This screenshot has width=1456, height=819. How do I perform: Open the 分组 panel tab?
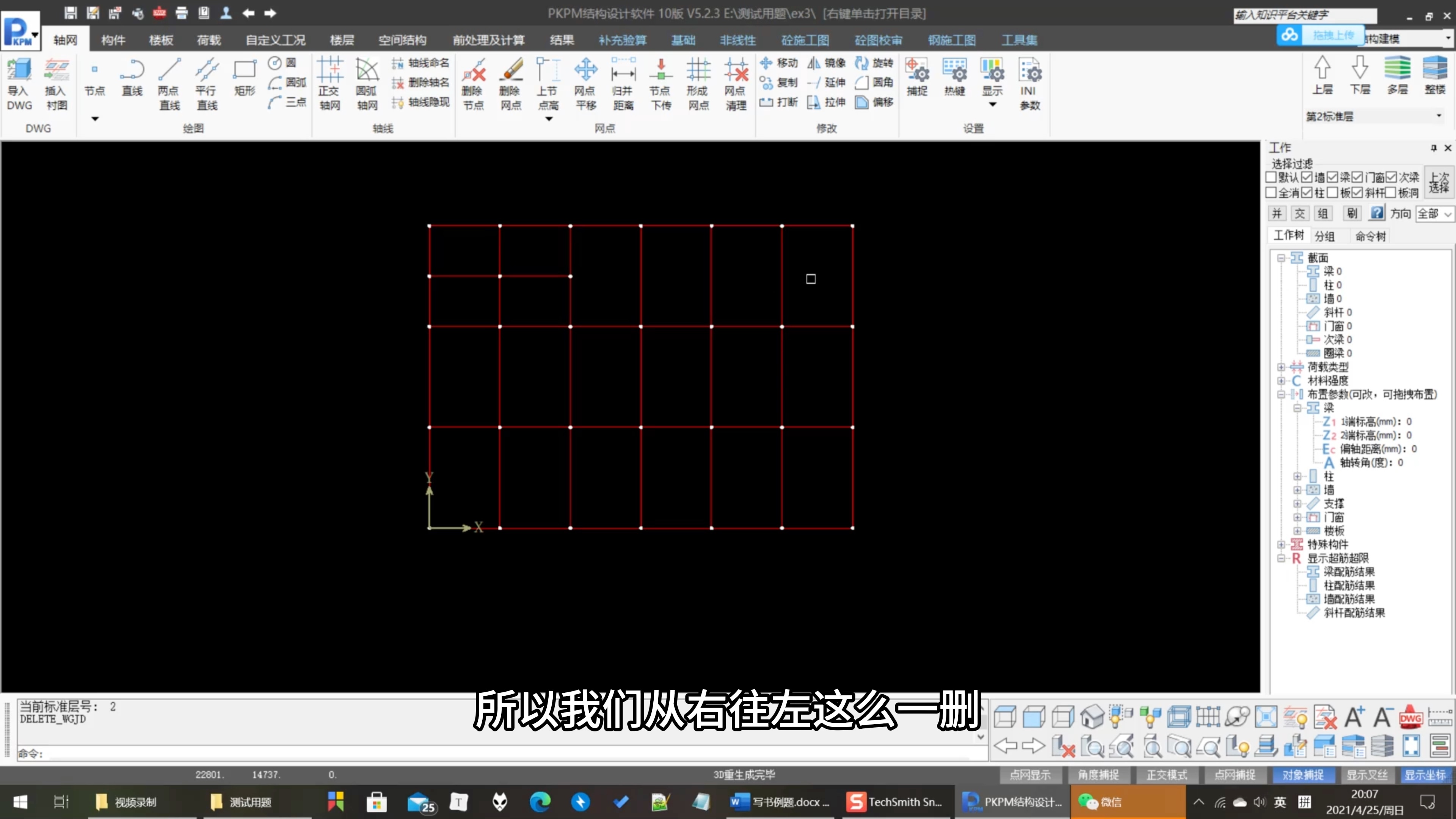click(x=1324, y=236)
